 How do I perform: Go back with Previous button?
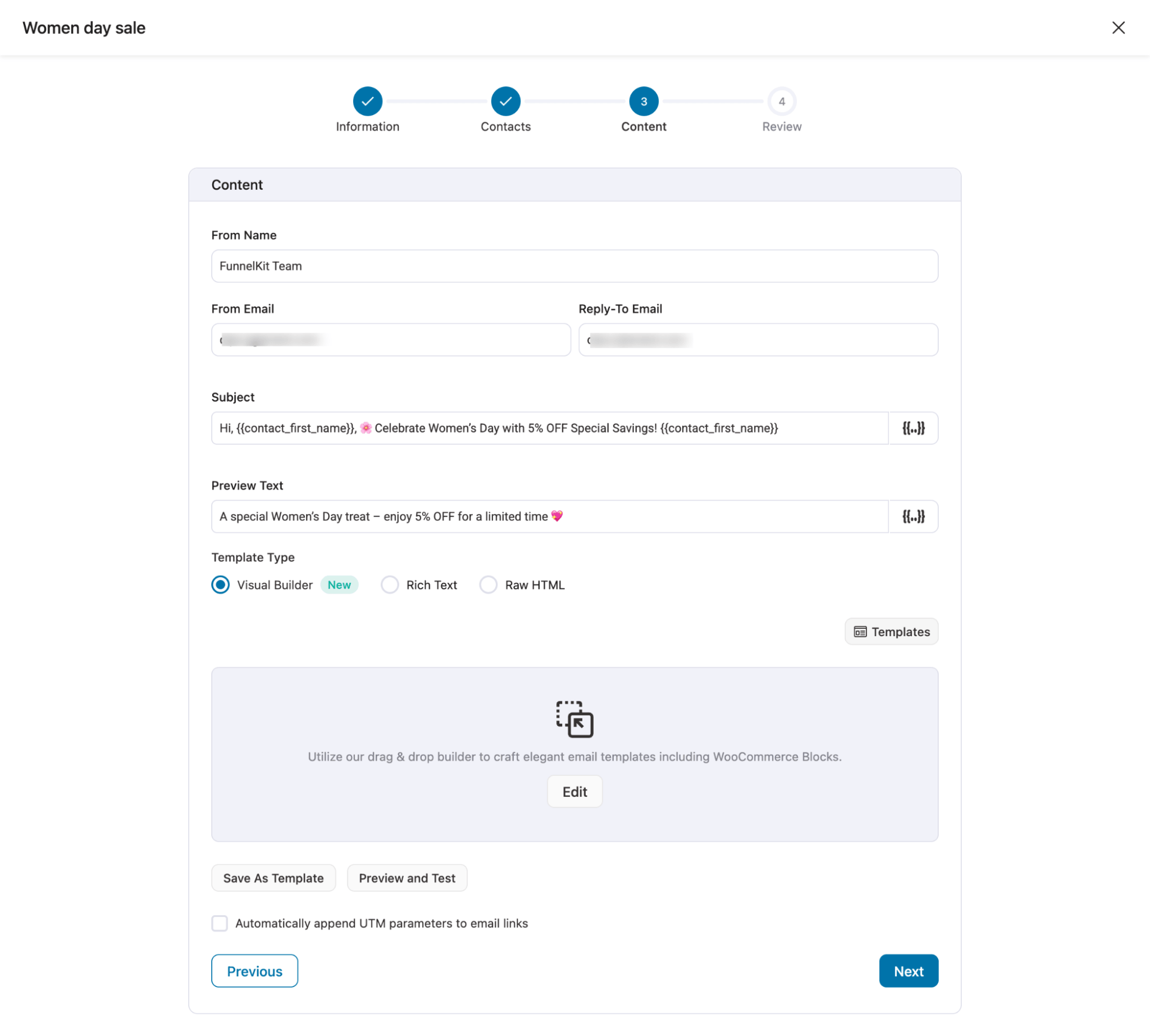254,971
